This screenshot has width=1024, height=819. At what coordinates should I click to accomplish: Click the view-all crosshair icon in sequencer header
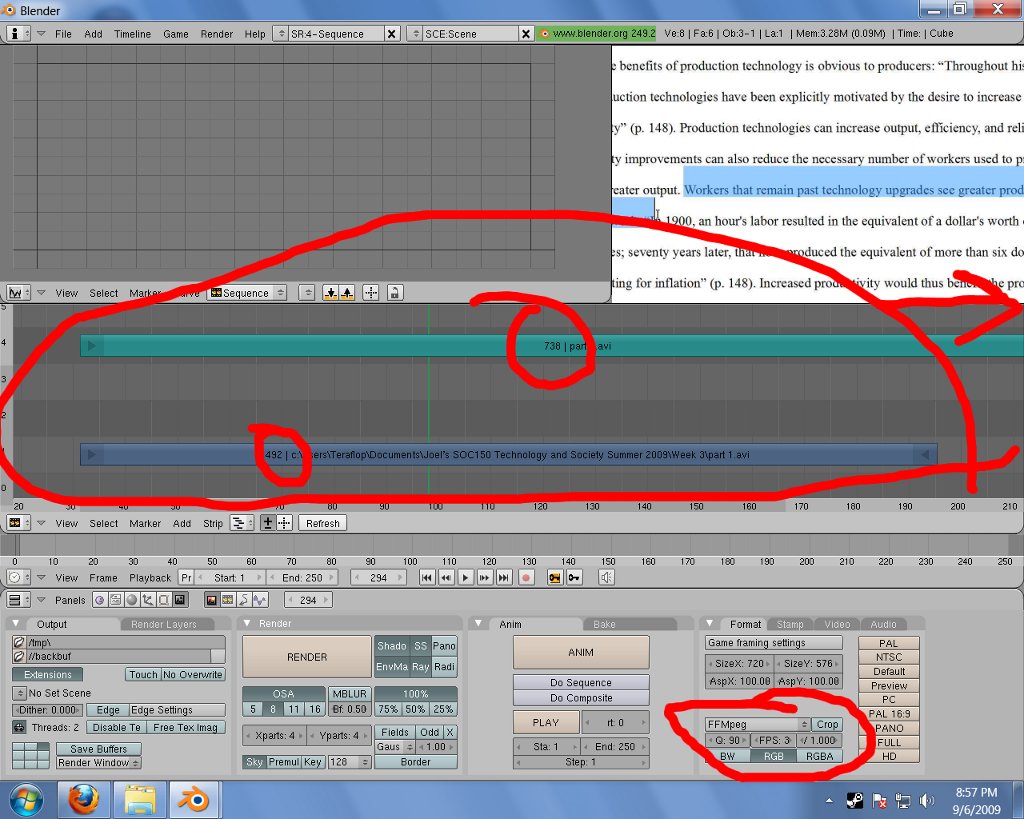click(284, 523)
